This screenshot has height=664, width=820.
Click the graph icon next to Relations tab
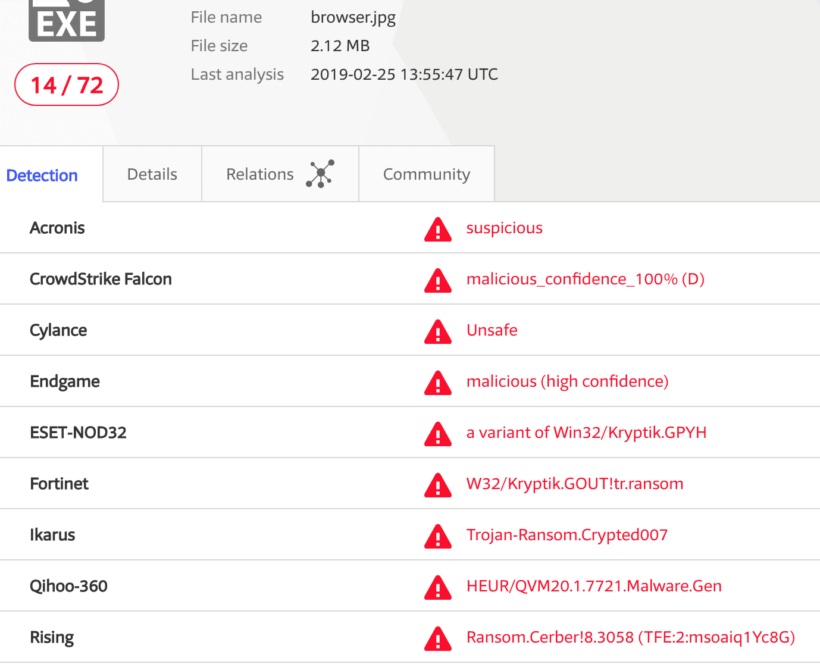318,174
